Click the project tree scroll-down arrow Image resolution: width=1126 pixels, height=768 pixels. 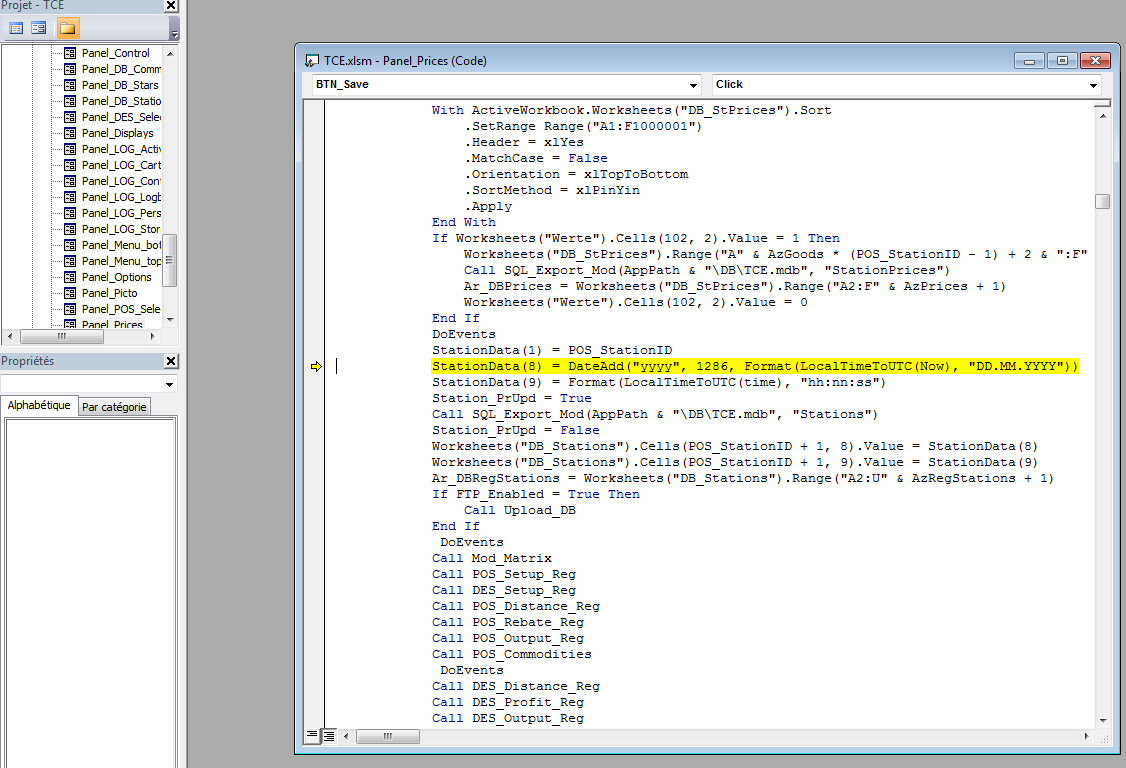(170, 320)
